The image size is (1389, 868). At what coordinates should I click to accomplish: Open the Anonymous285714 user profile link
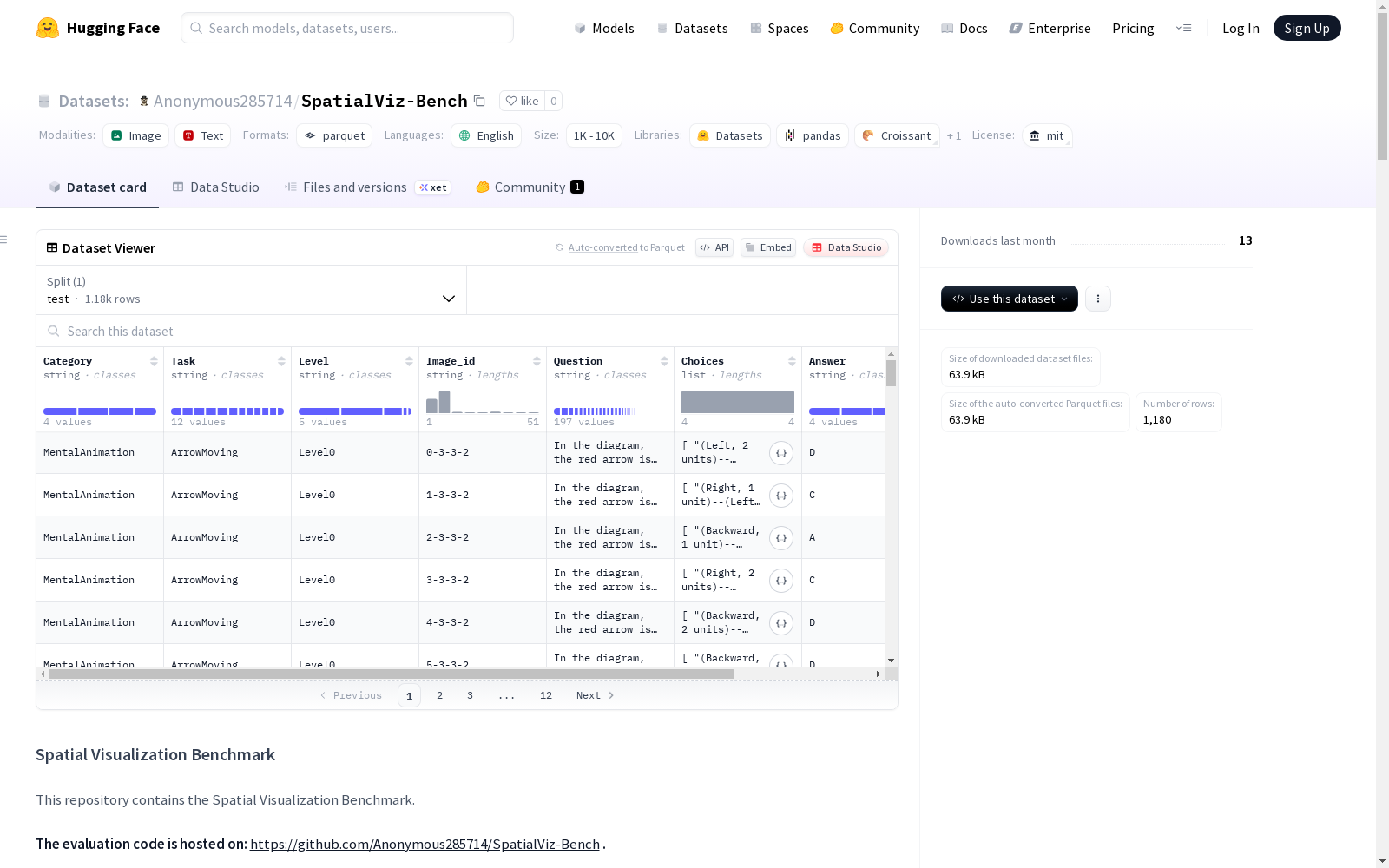[222, 101]
